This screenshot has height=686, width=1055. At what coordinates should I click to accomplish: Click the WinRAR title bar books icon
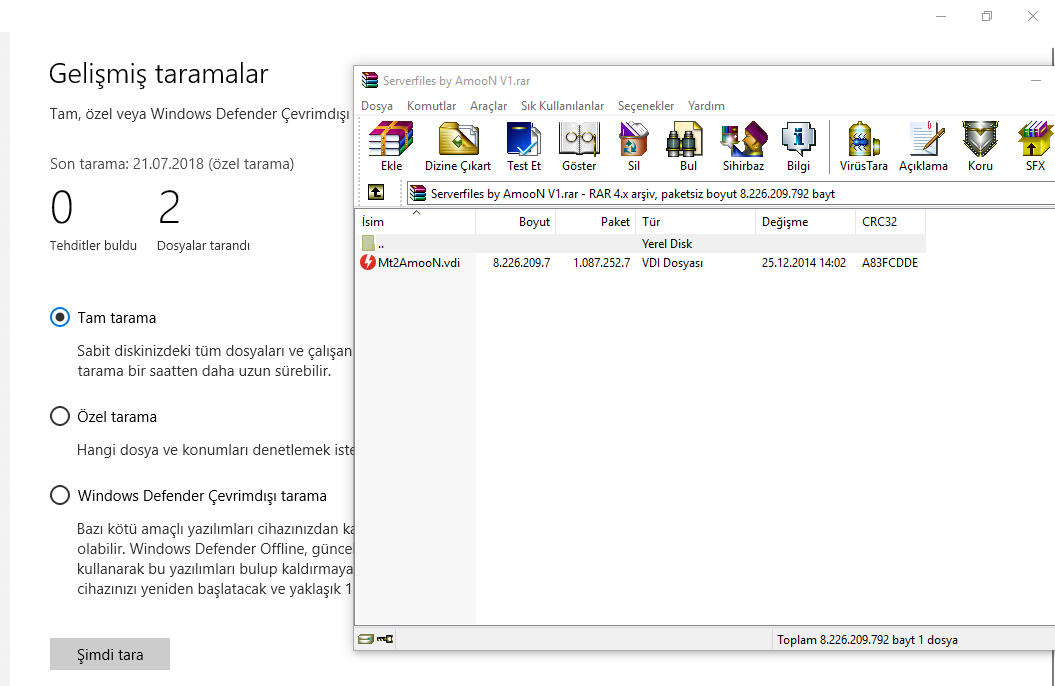click(369, 81)
